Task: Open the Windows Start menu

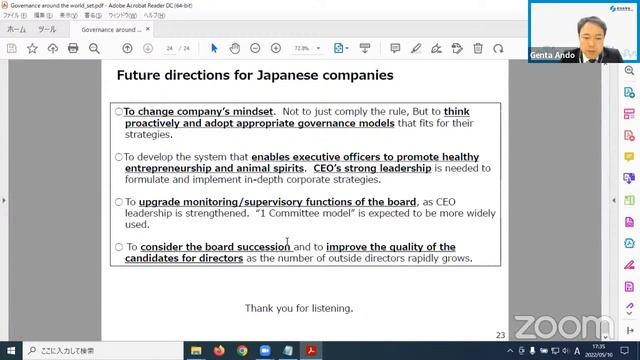Action: tap(11, 351)
